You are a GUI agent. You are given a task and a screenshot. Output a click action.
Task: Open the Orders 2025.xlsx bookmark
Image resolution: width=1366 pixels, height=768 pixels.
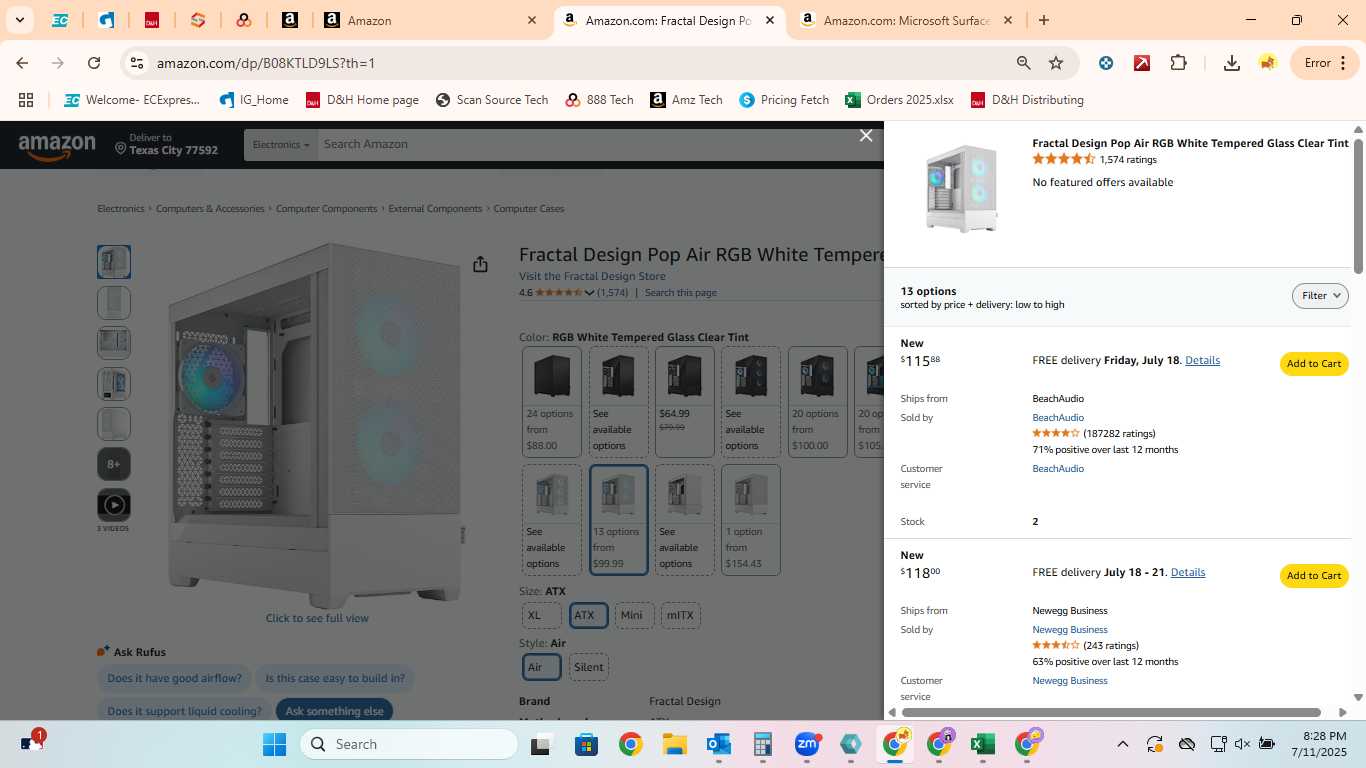point(899,100)
